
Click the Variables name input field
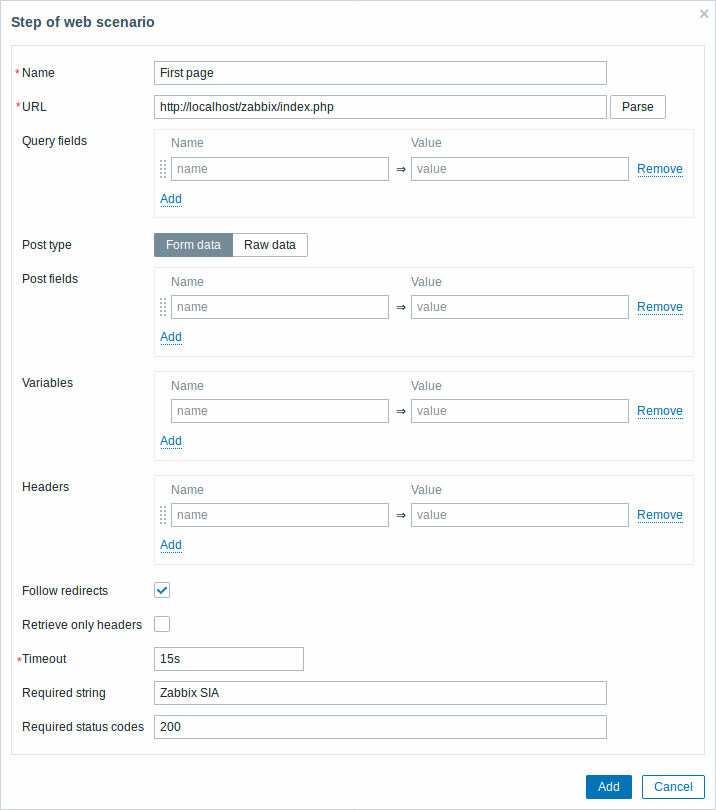tap(280, 411)
